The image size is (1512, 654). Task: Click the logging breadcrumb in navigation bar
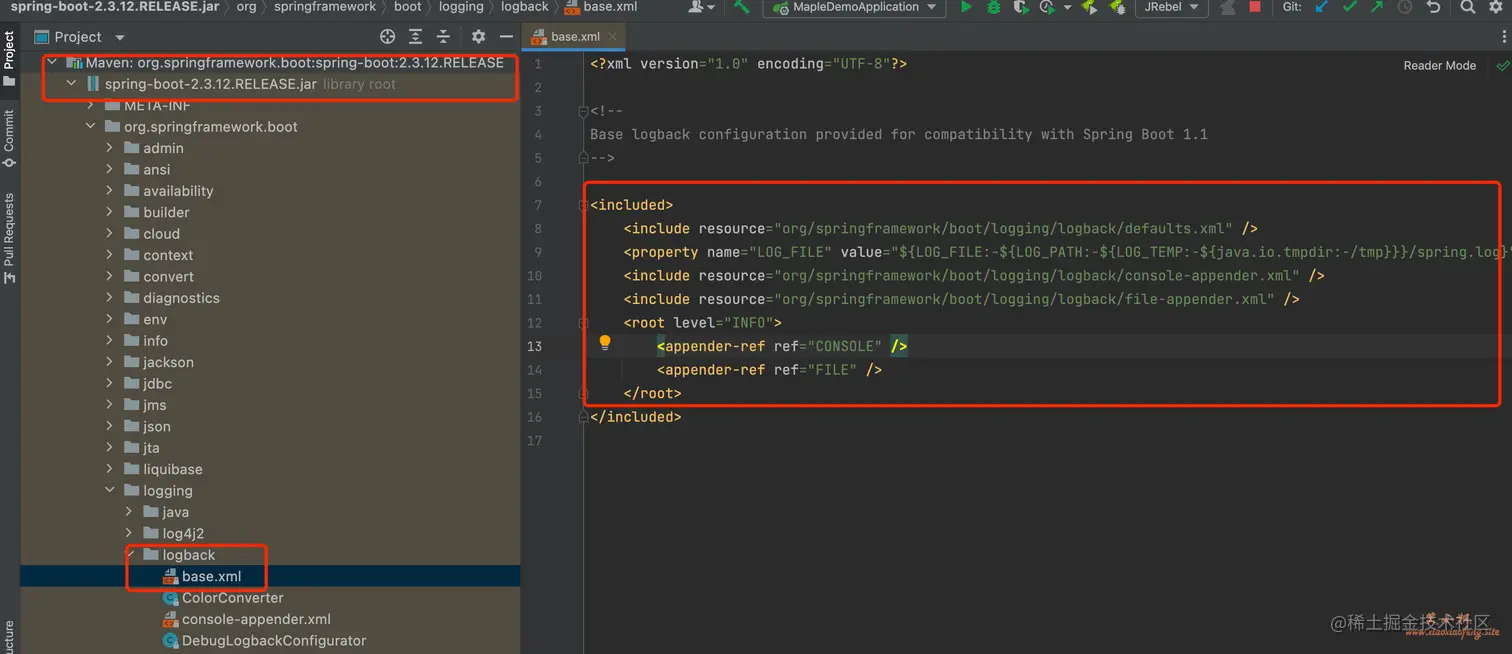[x=461, y=7]
